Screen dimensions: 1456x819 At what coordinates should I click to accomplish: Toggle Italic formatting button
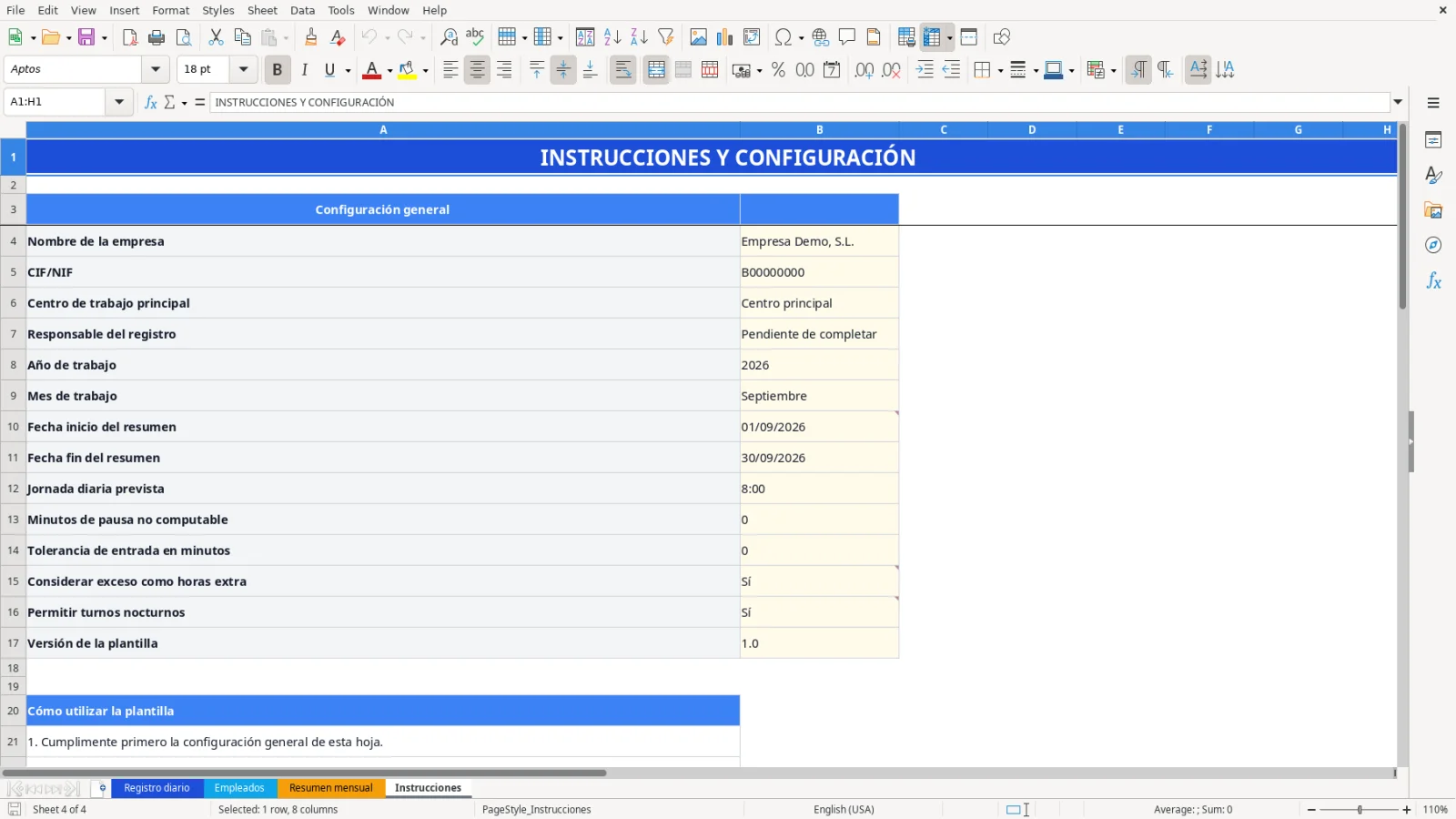[304, 69]
